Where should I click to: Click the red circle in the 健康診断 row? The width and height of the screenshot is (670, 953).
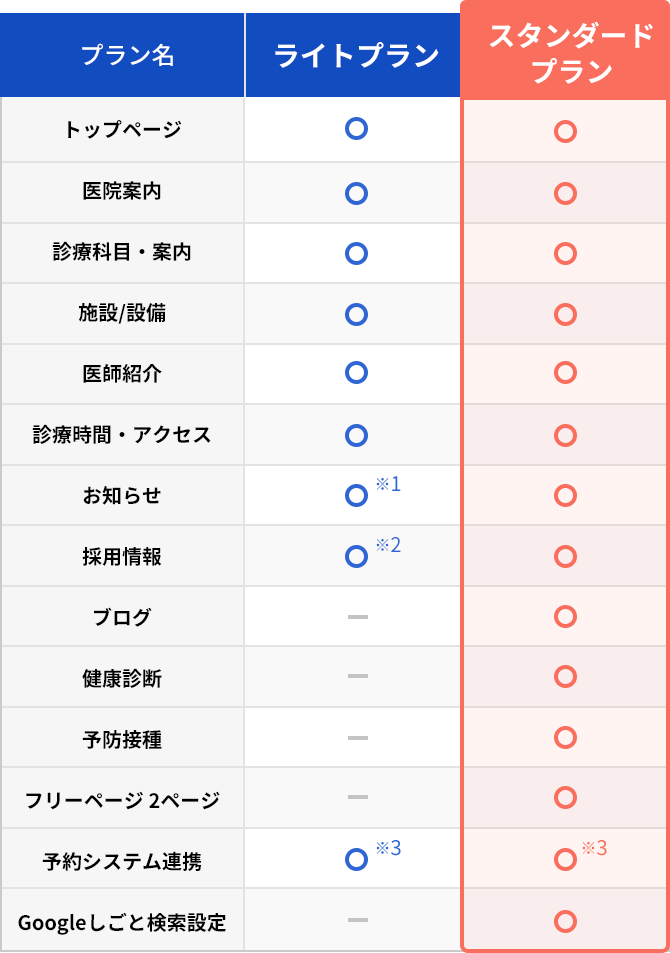[565, 676]
